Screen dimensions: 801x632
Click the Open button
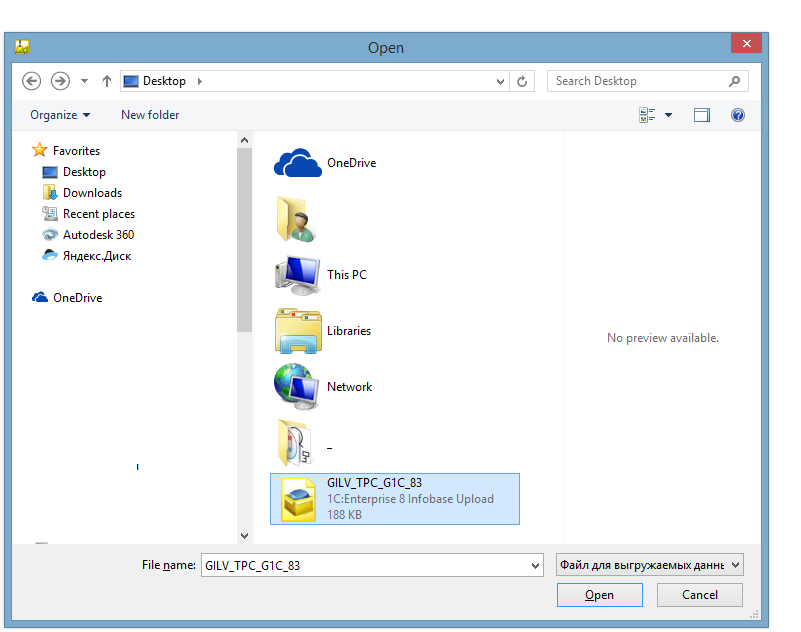[x=599, y=595]
